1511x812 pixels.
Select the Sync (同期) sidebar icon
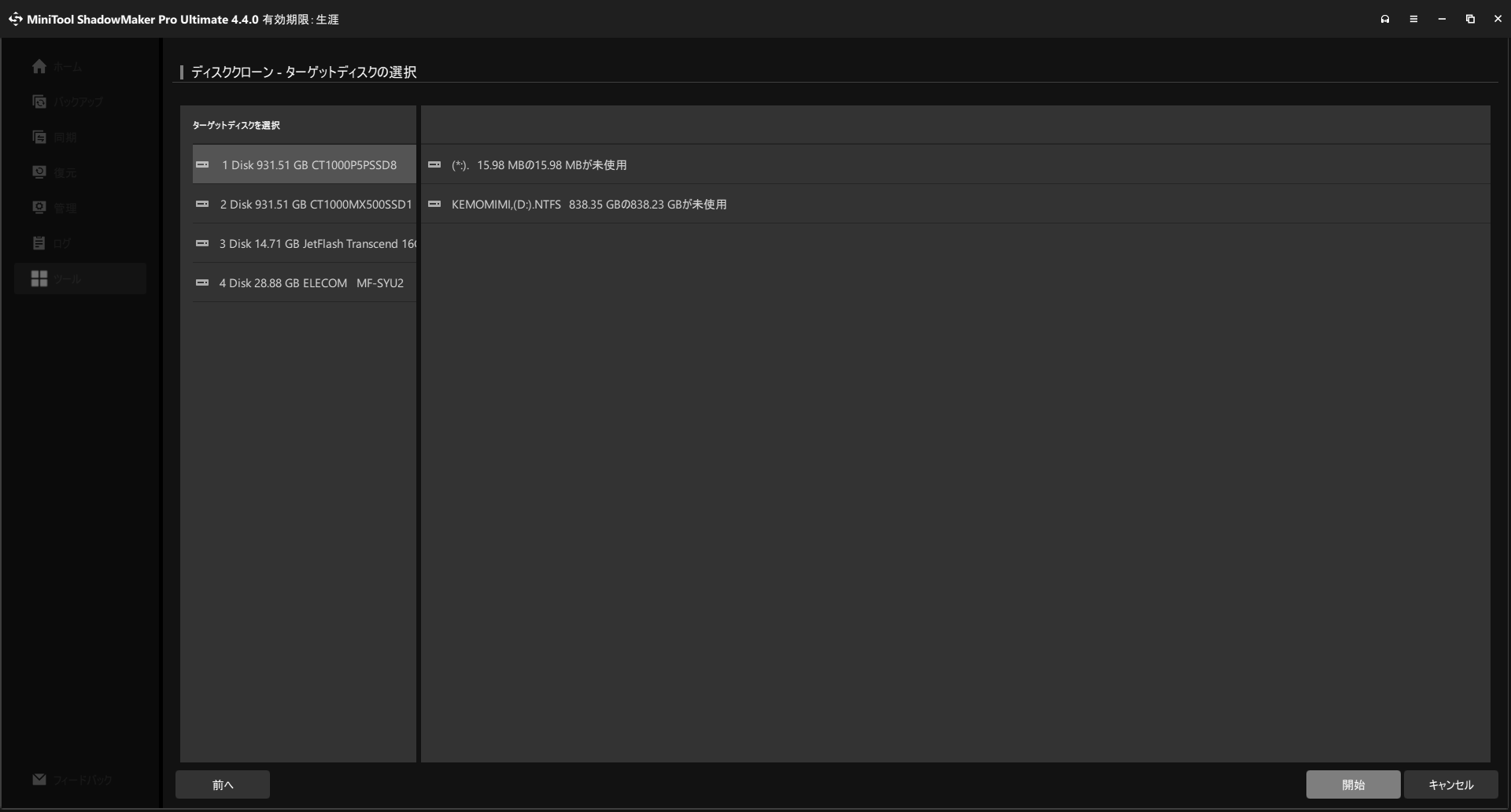tap(39, 137)
